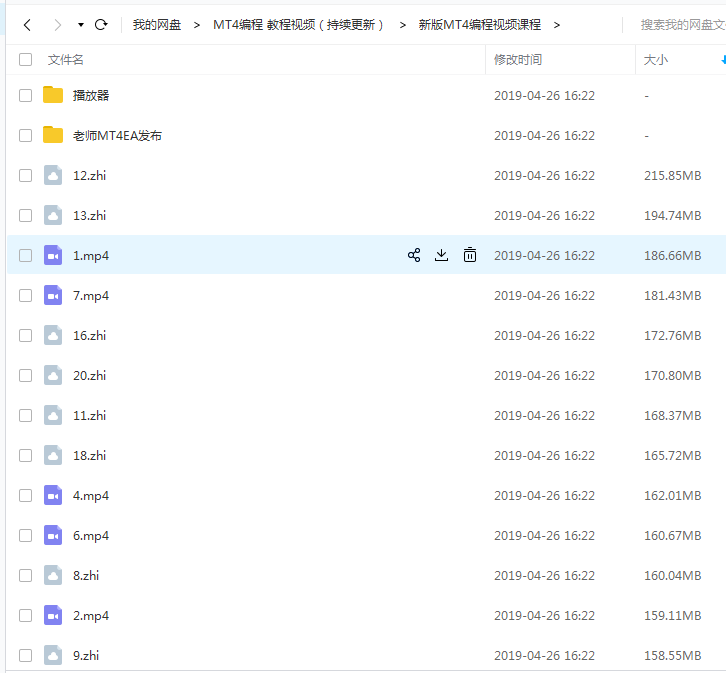
Task: Tick the checkbox for 4.mp4
Action: pyautogui.click(x=25, y=496)
